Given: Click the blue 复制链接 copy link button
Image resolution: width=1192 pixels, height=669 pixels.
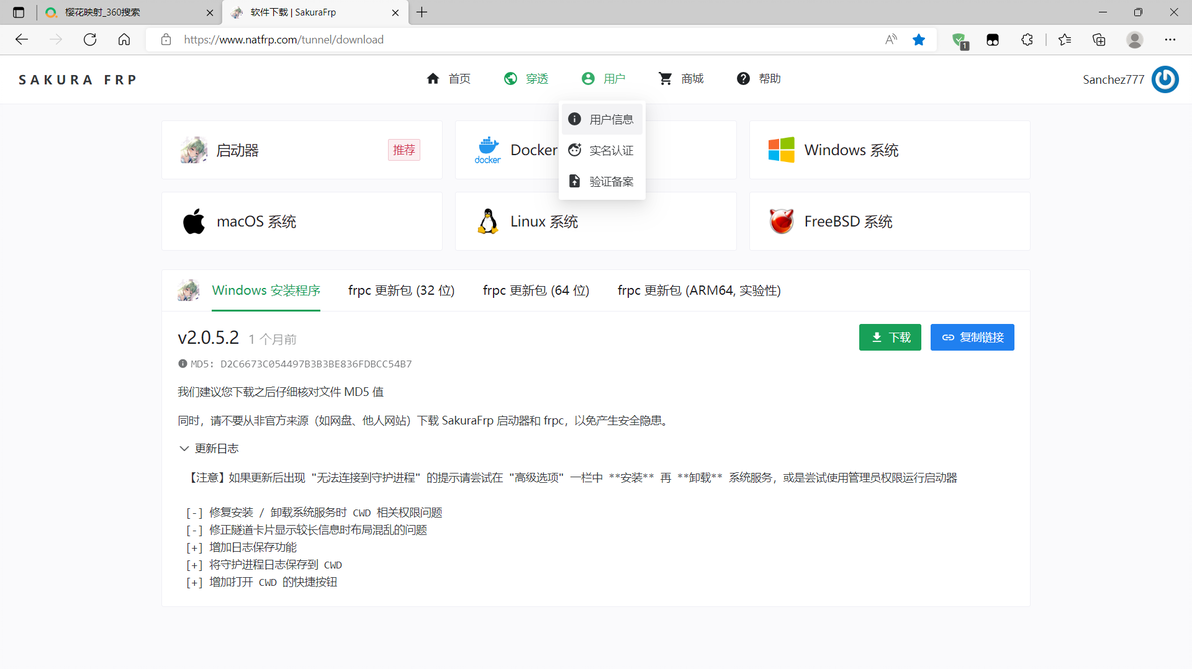Looking at the screenshot, I should tap(972, 338).
